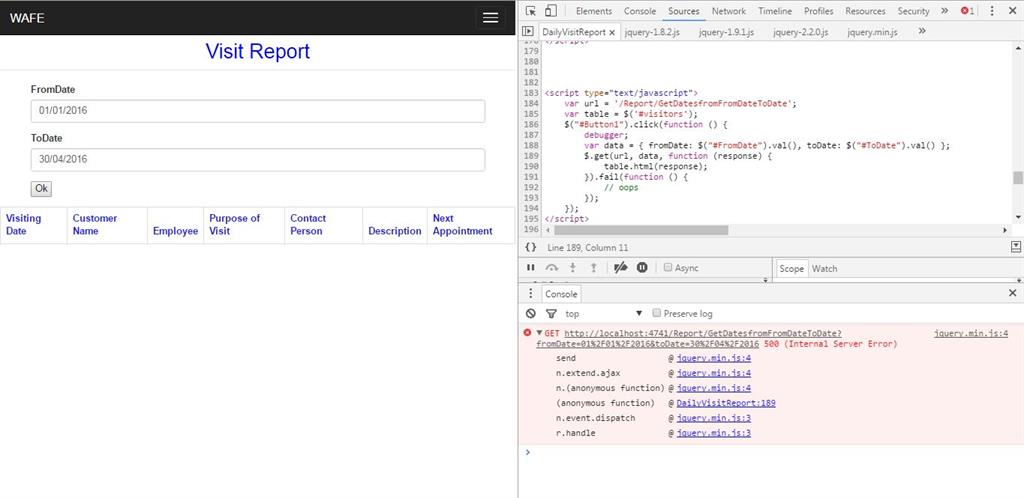The height and width of the screenshot is (498, 1024).
Task: Toggle the drawer icon beside Line 189 status
Action: coord(1016,247)
